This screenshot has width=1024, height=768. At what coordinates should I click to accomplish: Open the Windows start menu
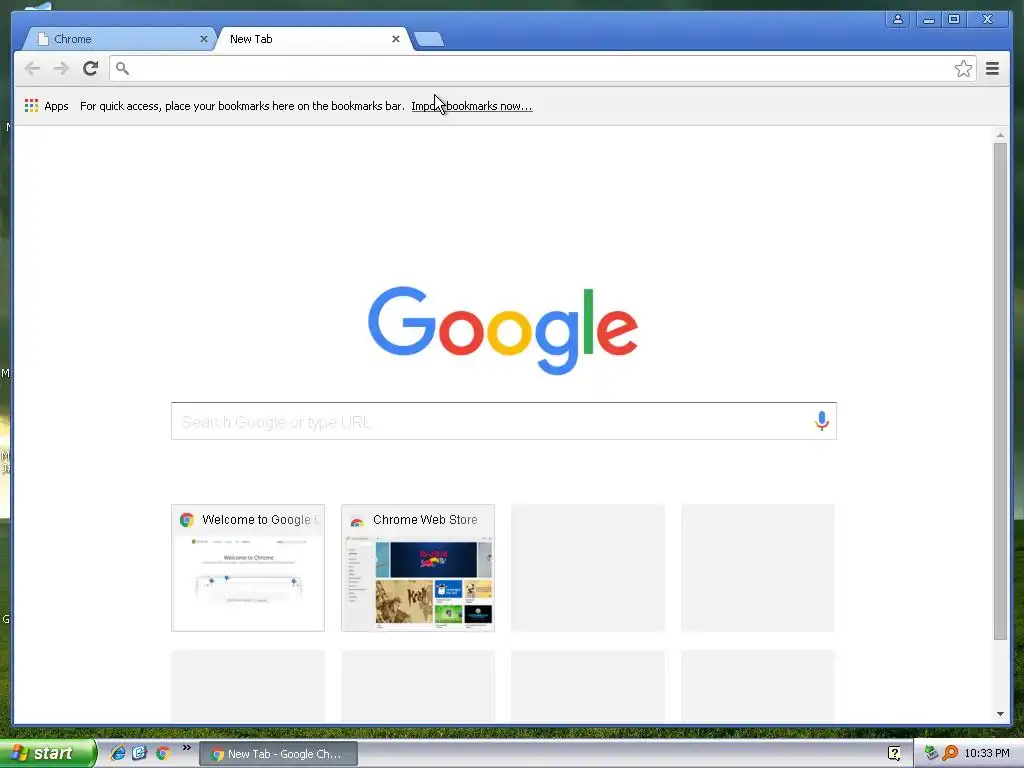(x=47, y=754)
